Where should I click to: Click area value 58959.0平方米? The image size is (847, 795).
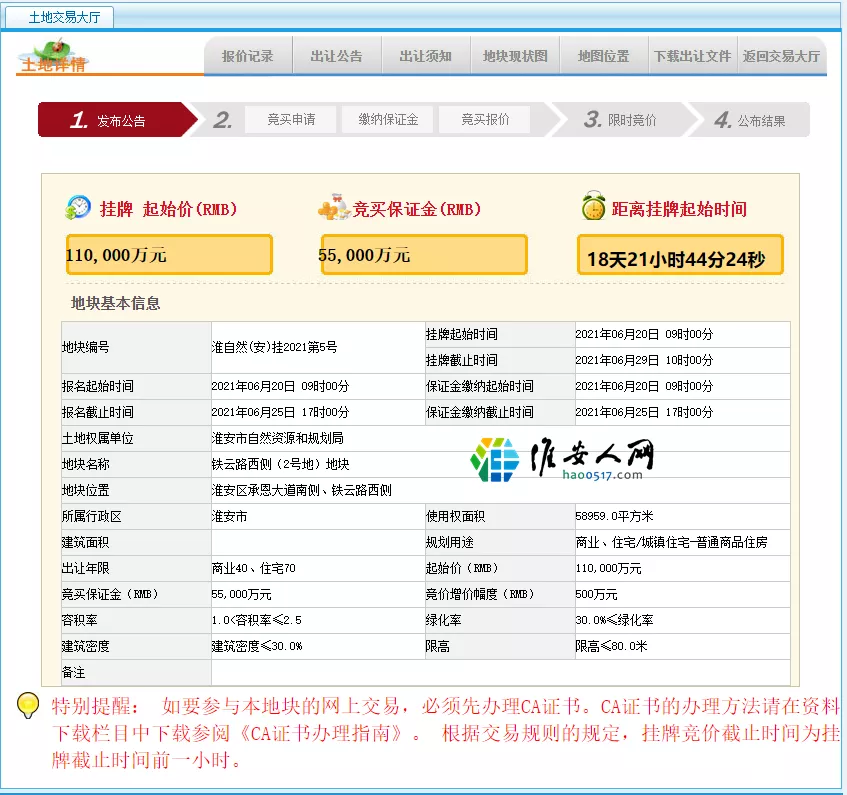tap(614, 516)
